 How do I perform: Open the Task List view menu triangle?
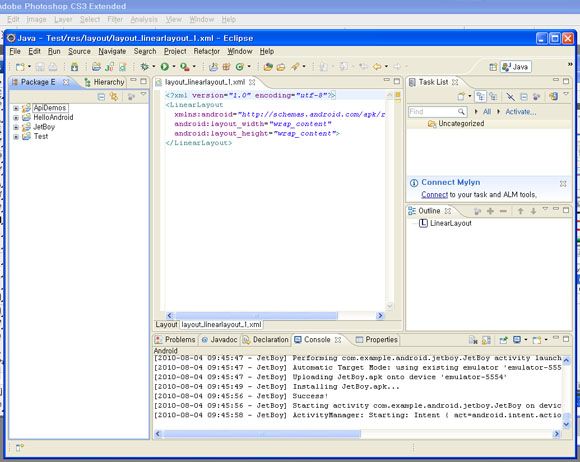point(566,95)
